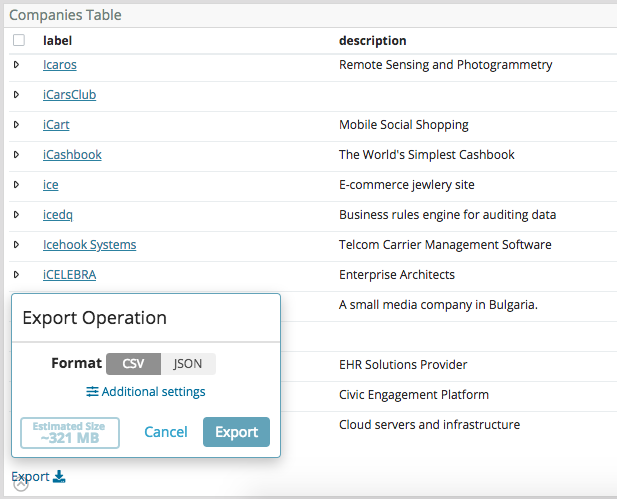Expand the icedq row triangle
617x499 pixels.
tap(17, 215)
